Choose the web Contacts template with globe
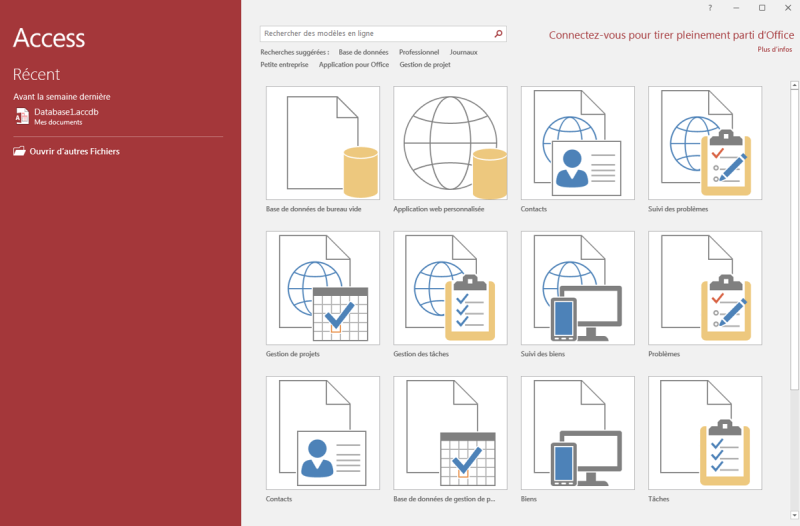The height and width of the screenshot is (526, 800). click(578, 143)
